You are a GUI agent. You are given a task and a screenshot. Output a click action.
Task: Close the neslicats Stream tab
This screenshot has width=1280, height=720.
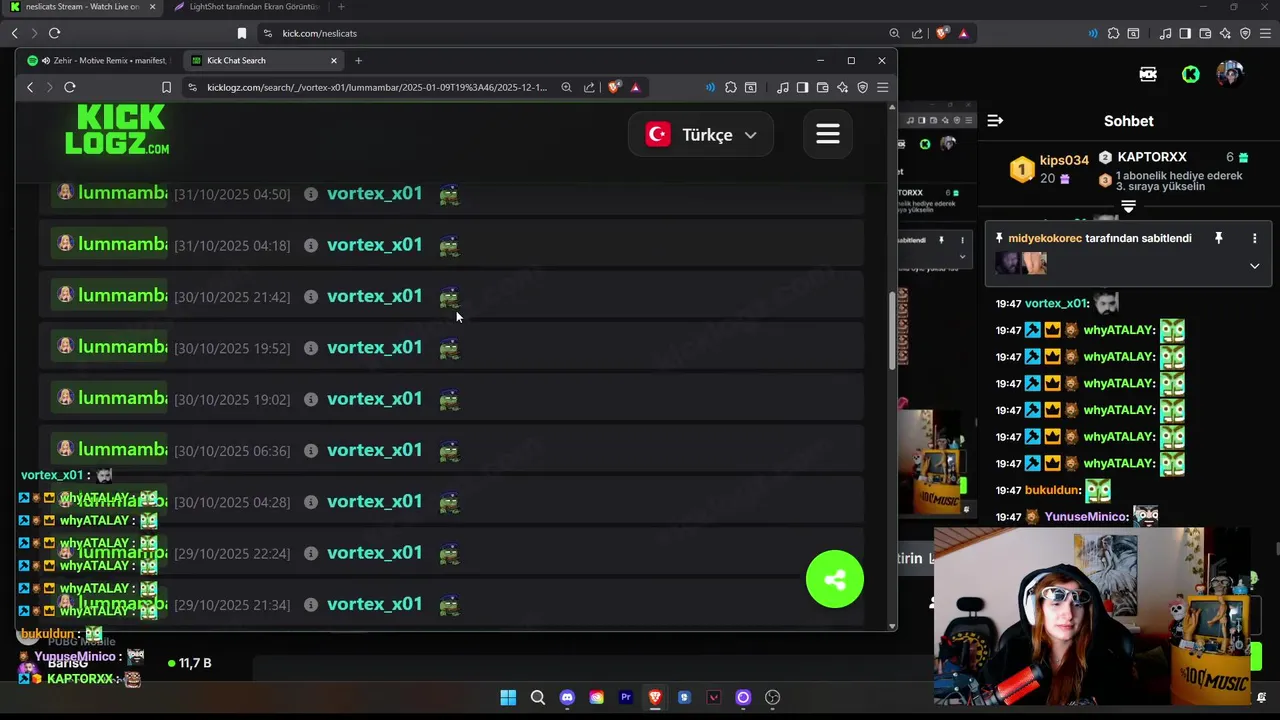coord(153,7)
